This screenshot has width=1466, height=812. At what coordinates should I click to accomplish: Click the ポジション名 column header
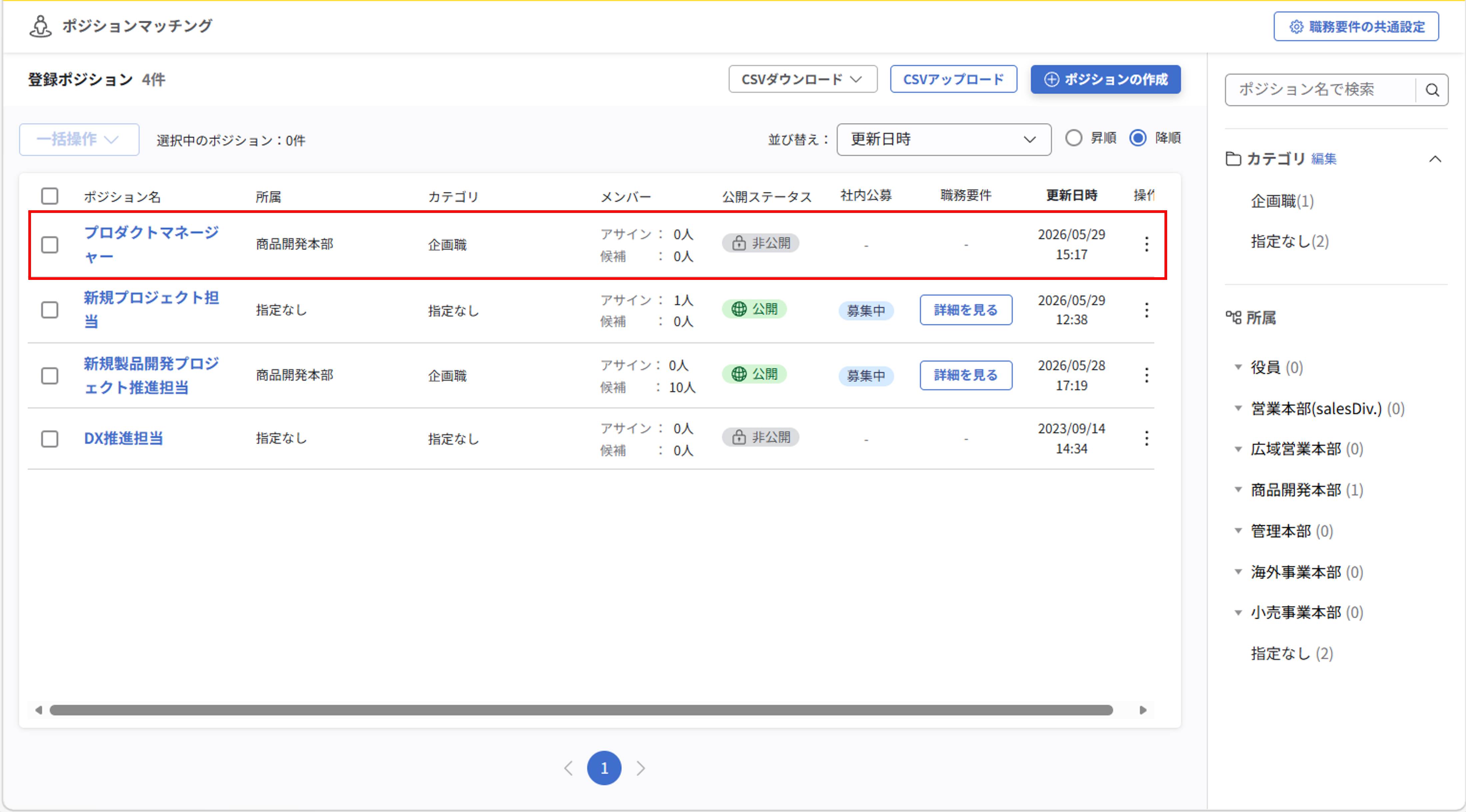pyautogui.click(x=122, y=197)
